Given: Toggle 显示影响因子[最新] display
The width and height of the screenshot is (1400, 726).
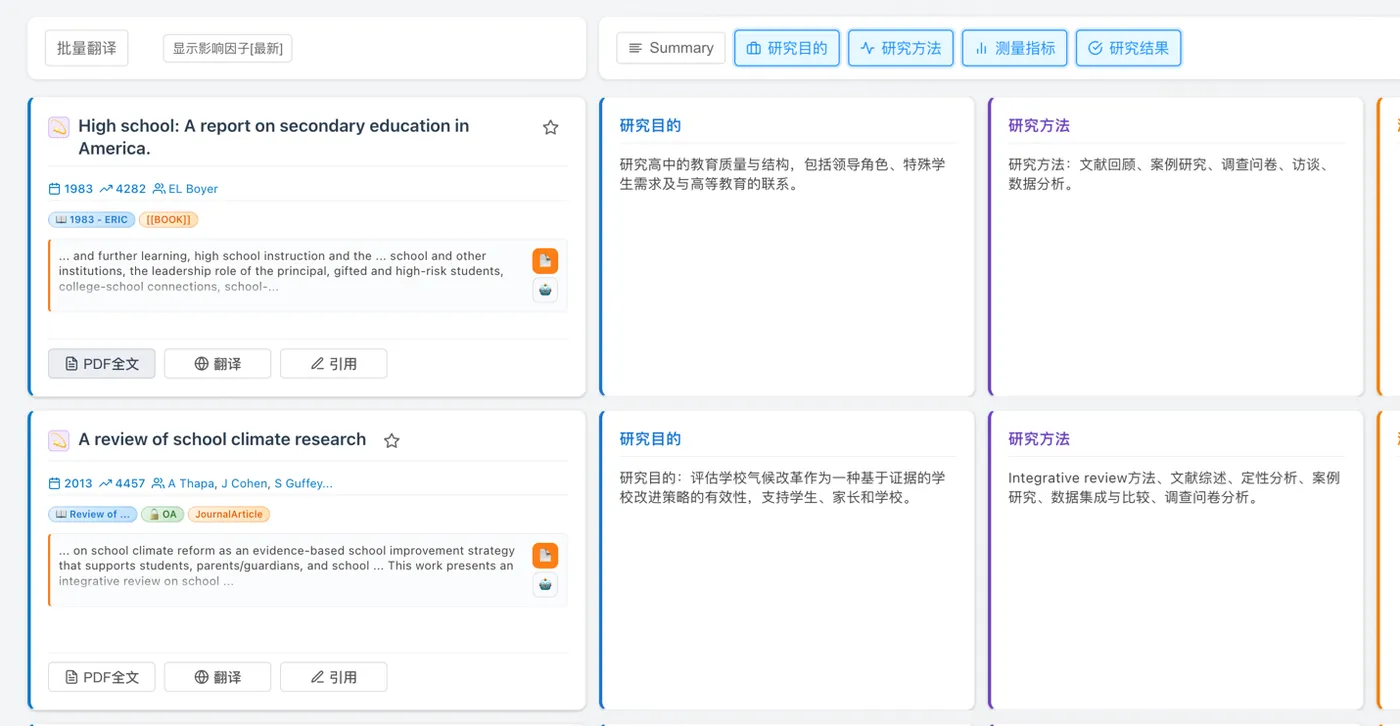Looking at the screenshot, I should tap(227, 47).
